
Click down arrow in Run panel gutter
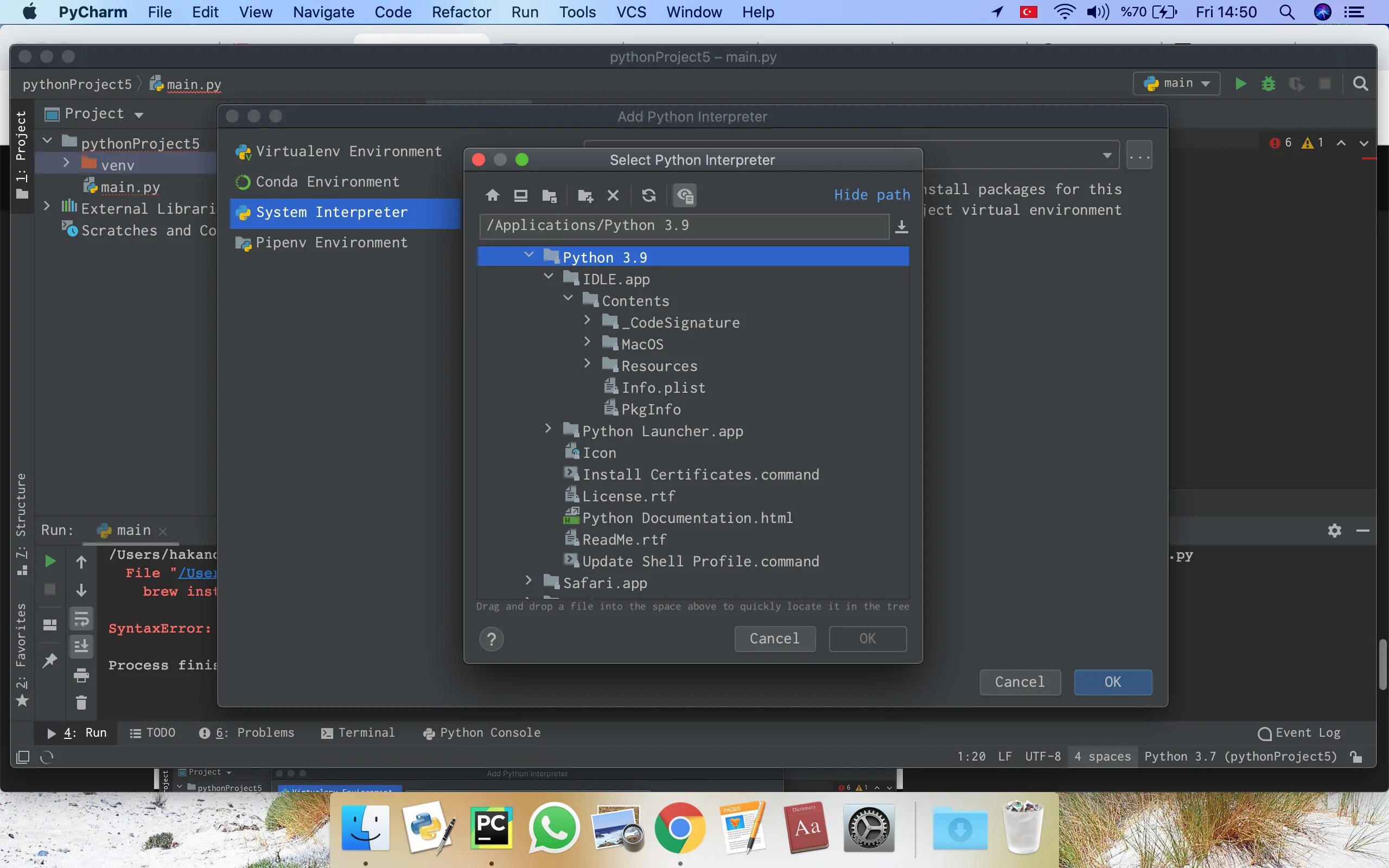[x=81, y=590]
